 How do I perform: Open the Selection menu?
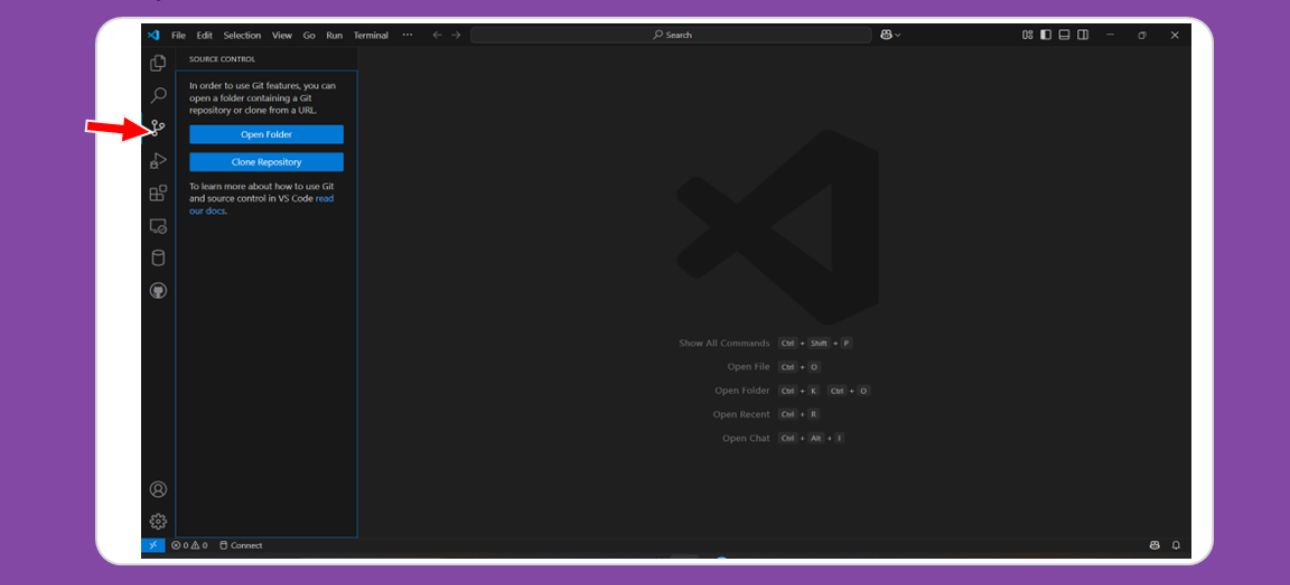242,35
